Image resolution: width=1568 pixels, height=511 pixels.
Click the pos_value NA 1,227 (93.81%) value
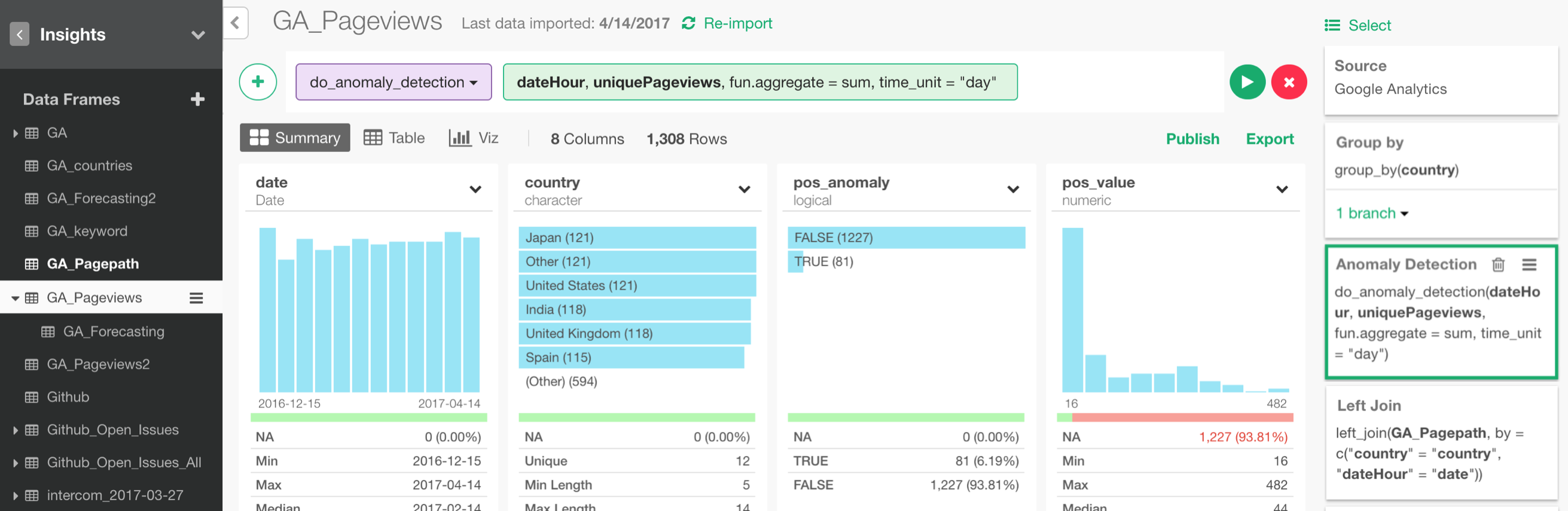[x=1242, y=437]
